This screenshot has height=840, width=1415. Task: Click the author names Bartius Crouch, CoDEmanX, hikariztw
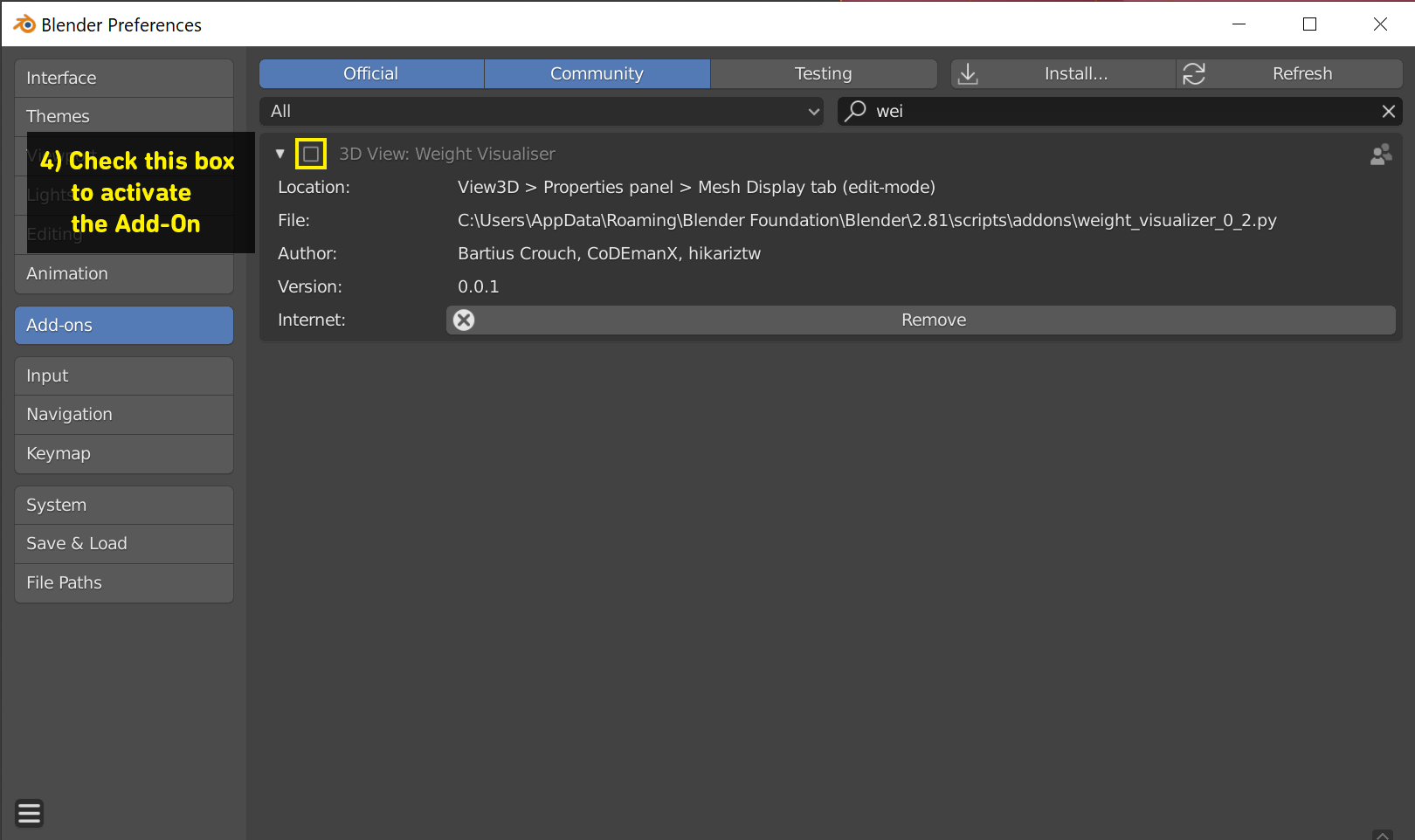(609, 253)
